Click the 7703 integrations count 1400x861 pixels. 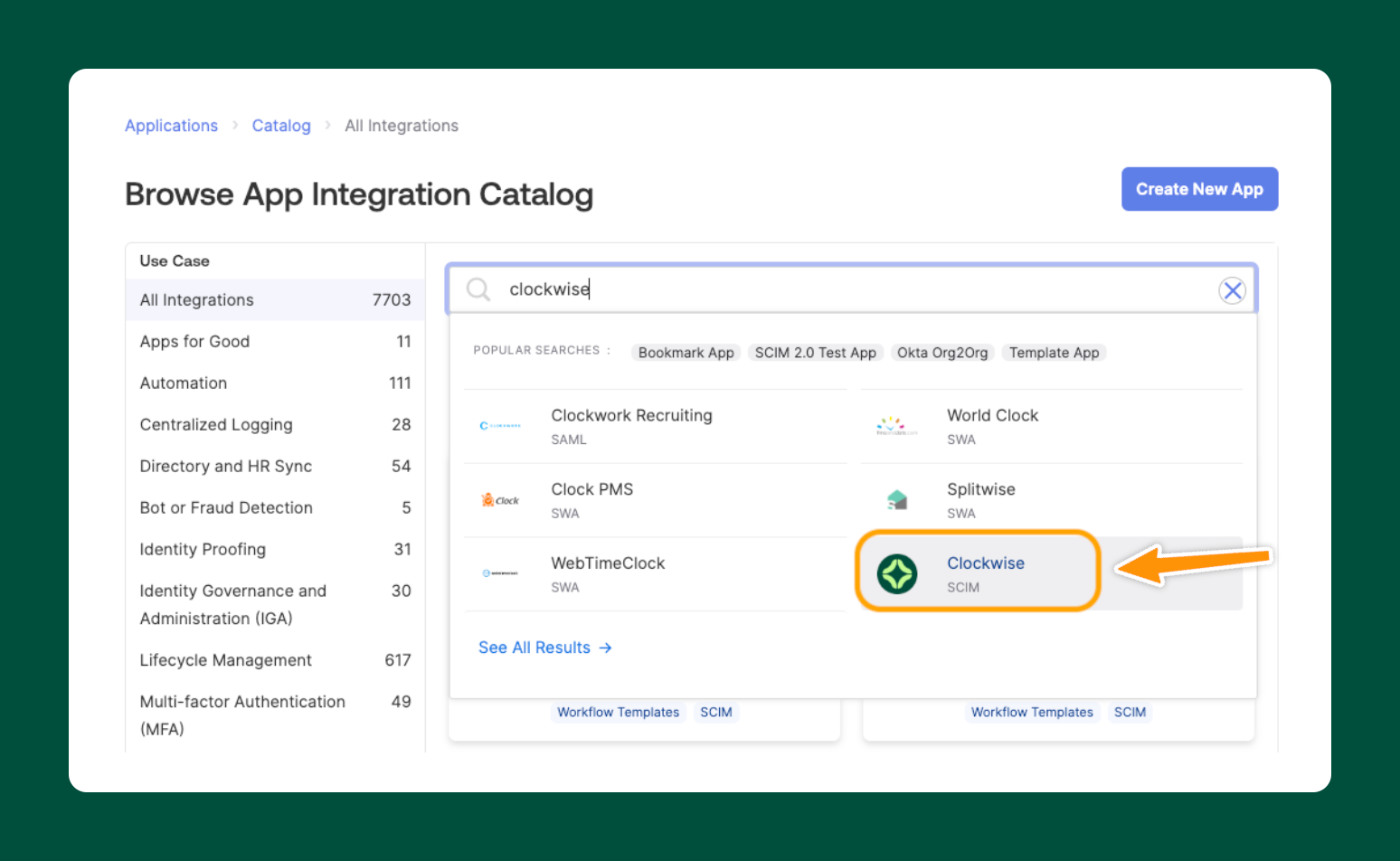click(392, 300)
